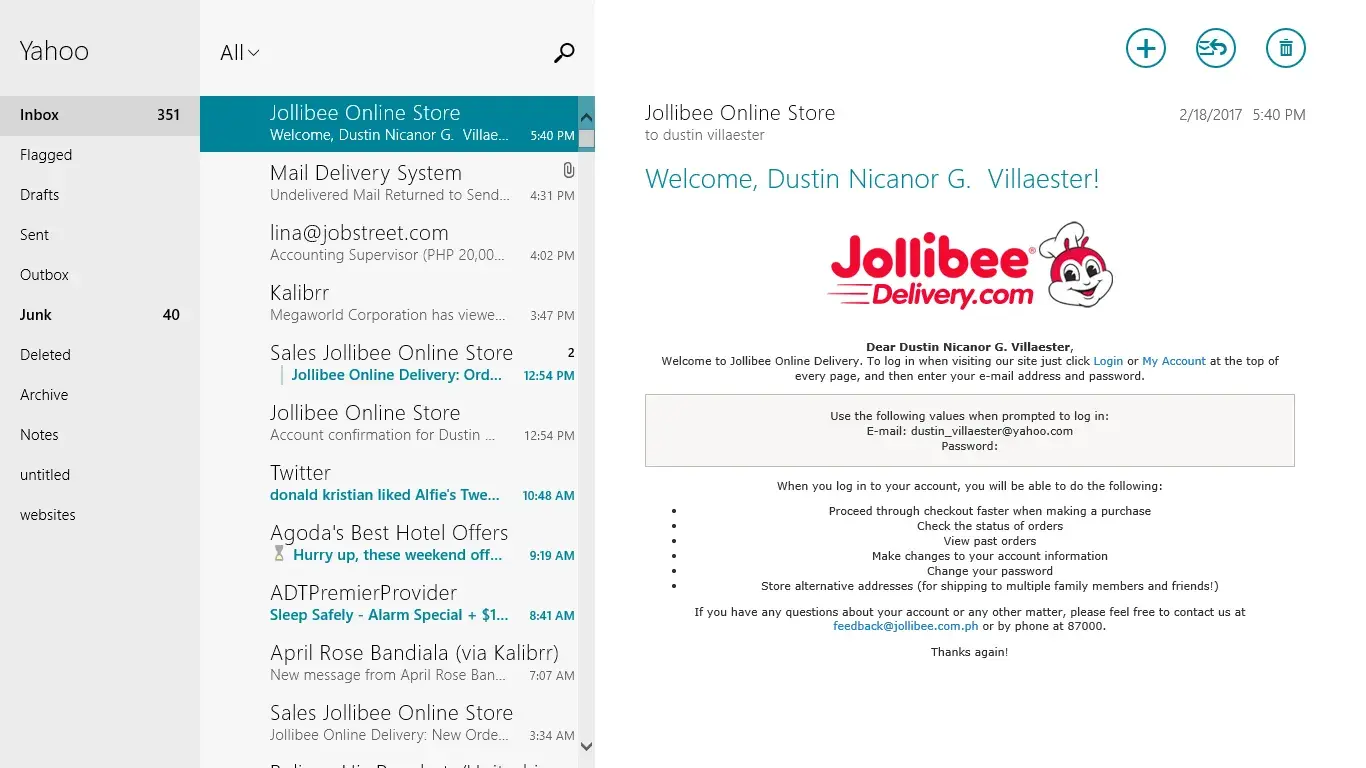Go to the Archive folder

44,395
